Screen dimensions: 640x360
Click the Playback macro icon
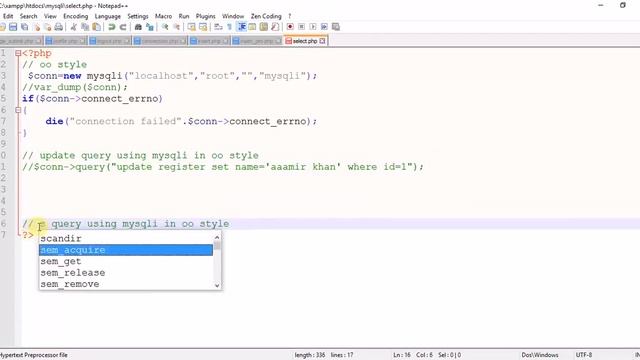click(313, 27)
